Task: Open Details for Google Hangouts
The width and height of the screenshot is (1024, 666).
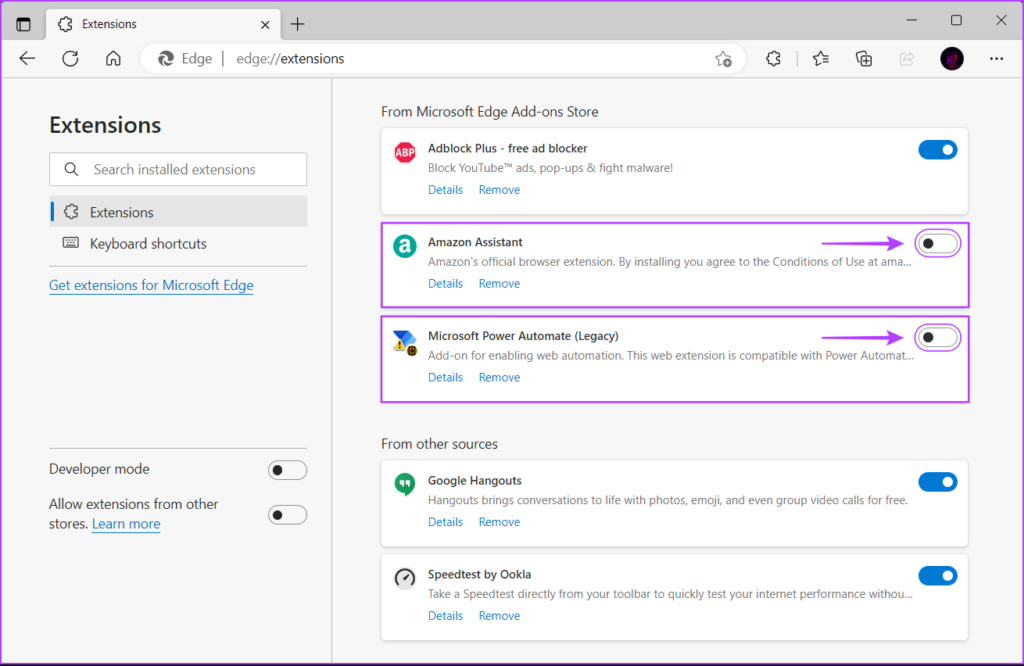Action: point(445,522)
